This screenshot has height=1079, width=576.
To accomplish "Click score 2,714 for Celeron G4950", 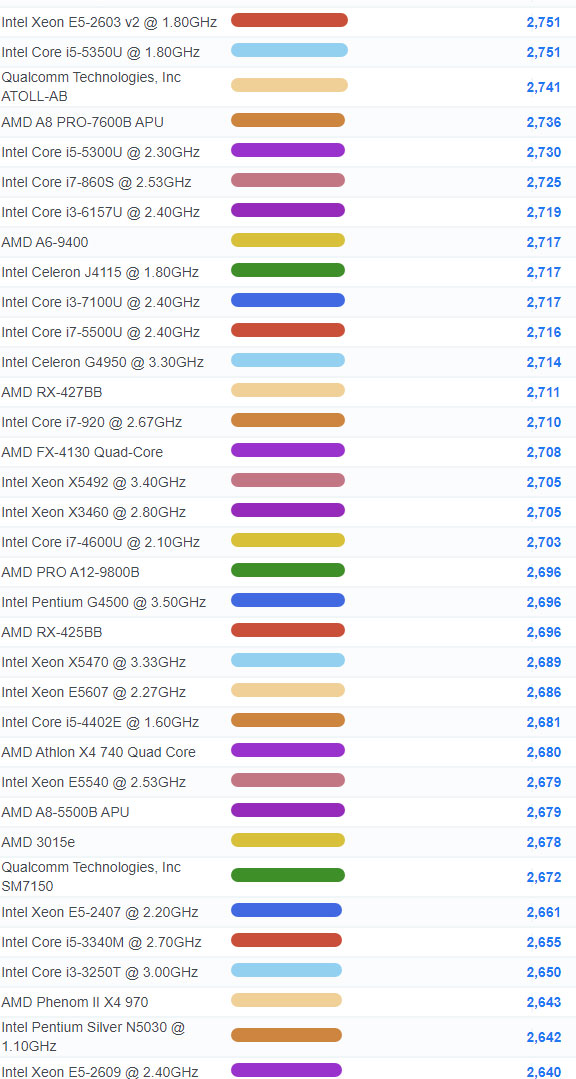I will click(544, 363).
